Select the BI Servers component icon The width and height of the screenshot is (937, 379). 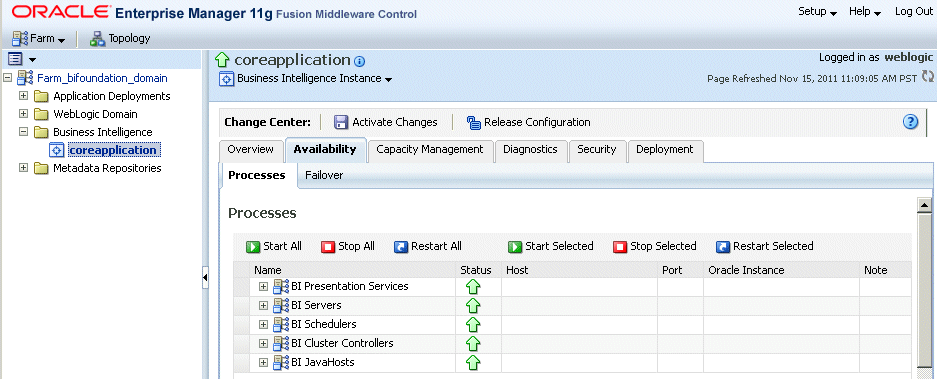(281, 306)
